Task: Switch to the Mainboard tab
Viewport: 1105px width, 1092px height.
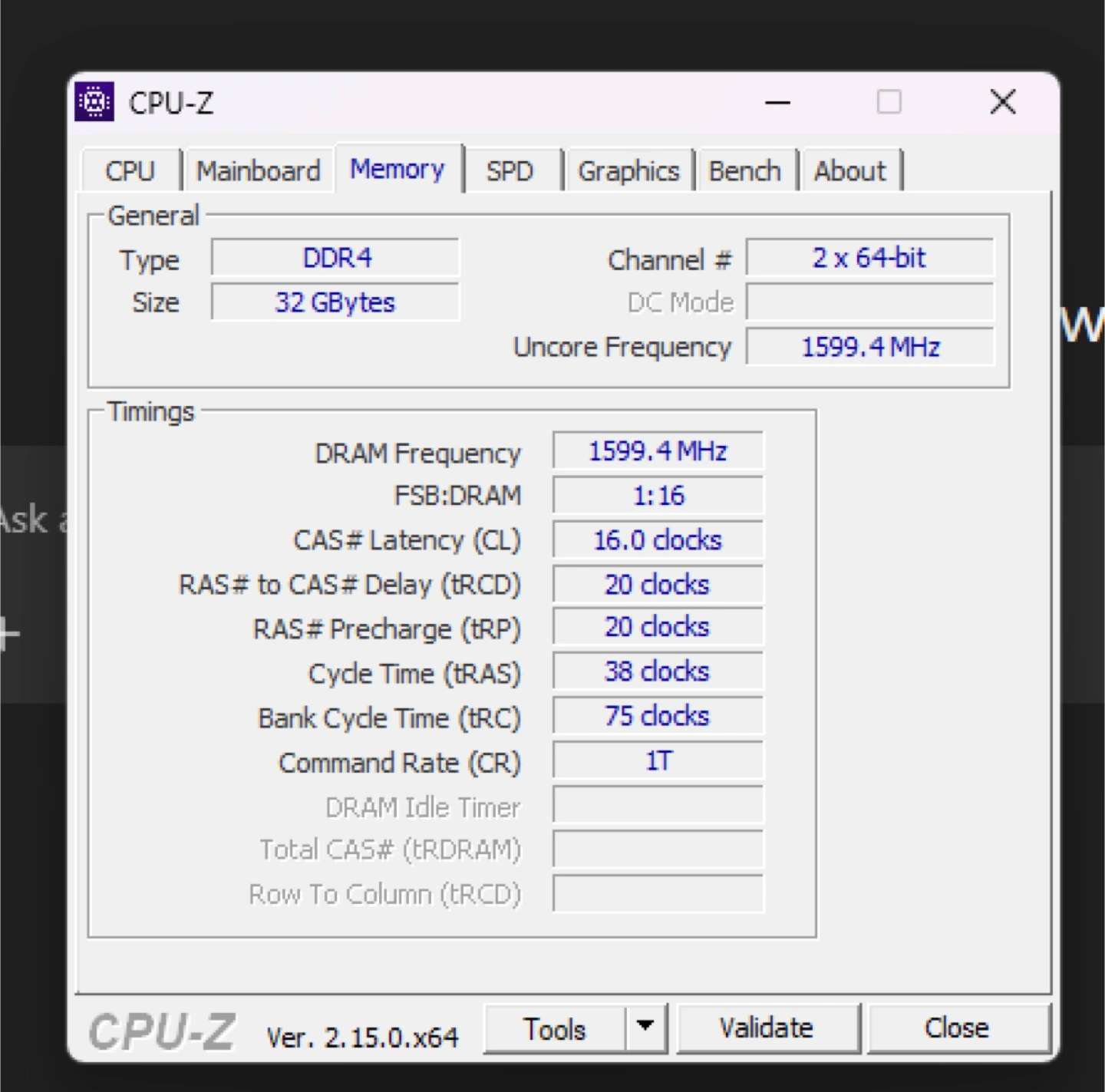Action: tap(259, 170)
